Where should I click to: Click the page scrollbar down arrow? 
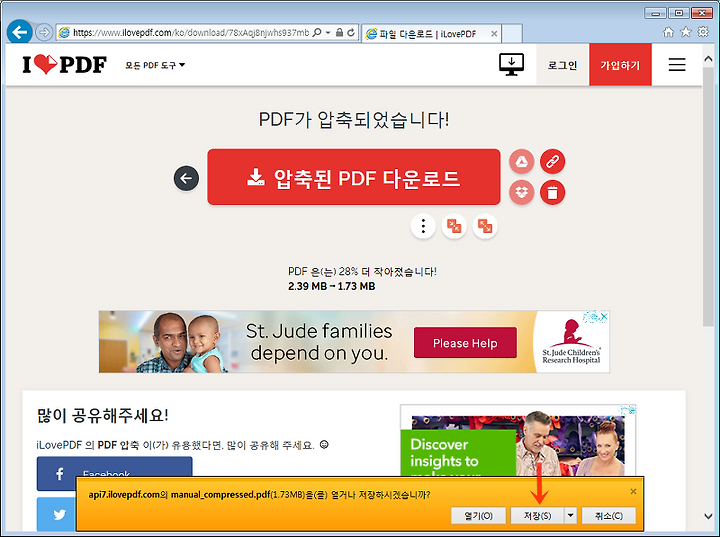[708, 516]
